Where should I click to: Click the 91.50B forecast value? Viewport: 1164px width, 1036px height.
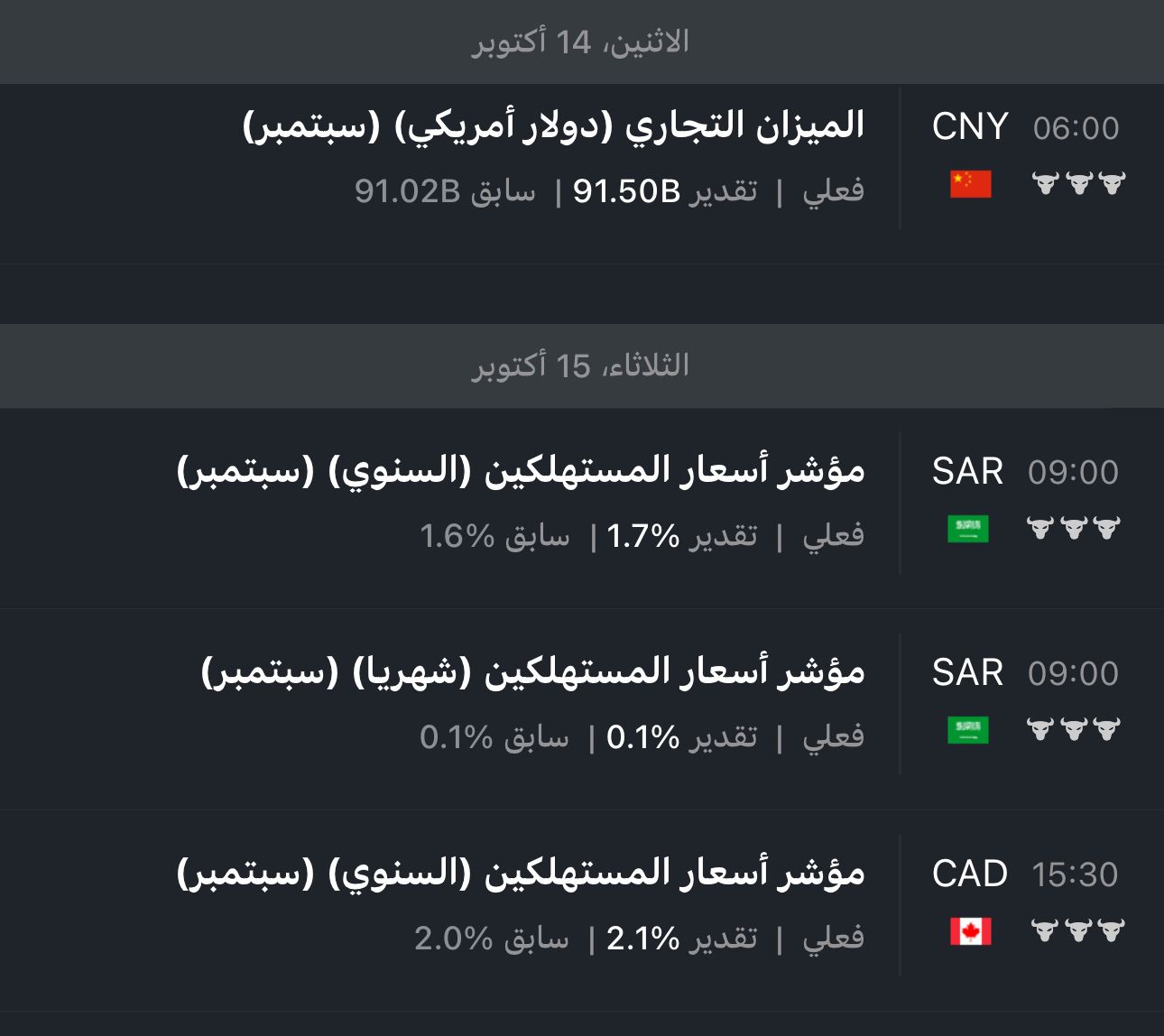pos(626,191)
